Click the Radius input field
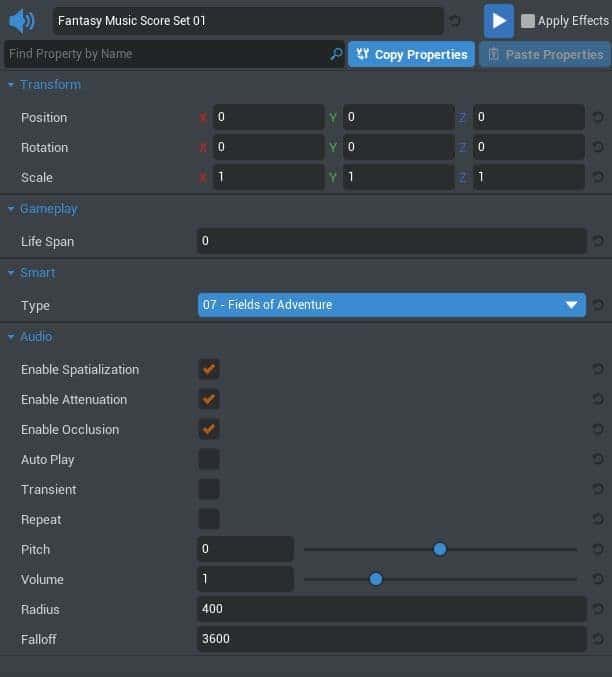612x677 pixels. click(391, 609)
